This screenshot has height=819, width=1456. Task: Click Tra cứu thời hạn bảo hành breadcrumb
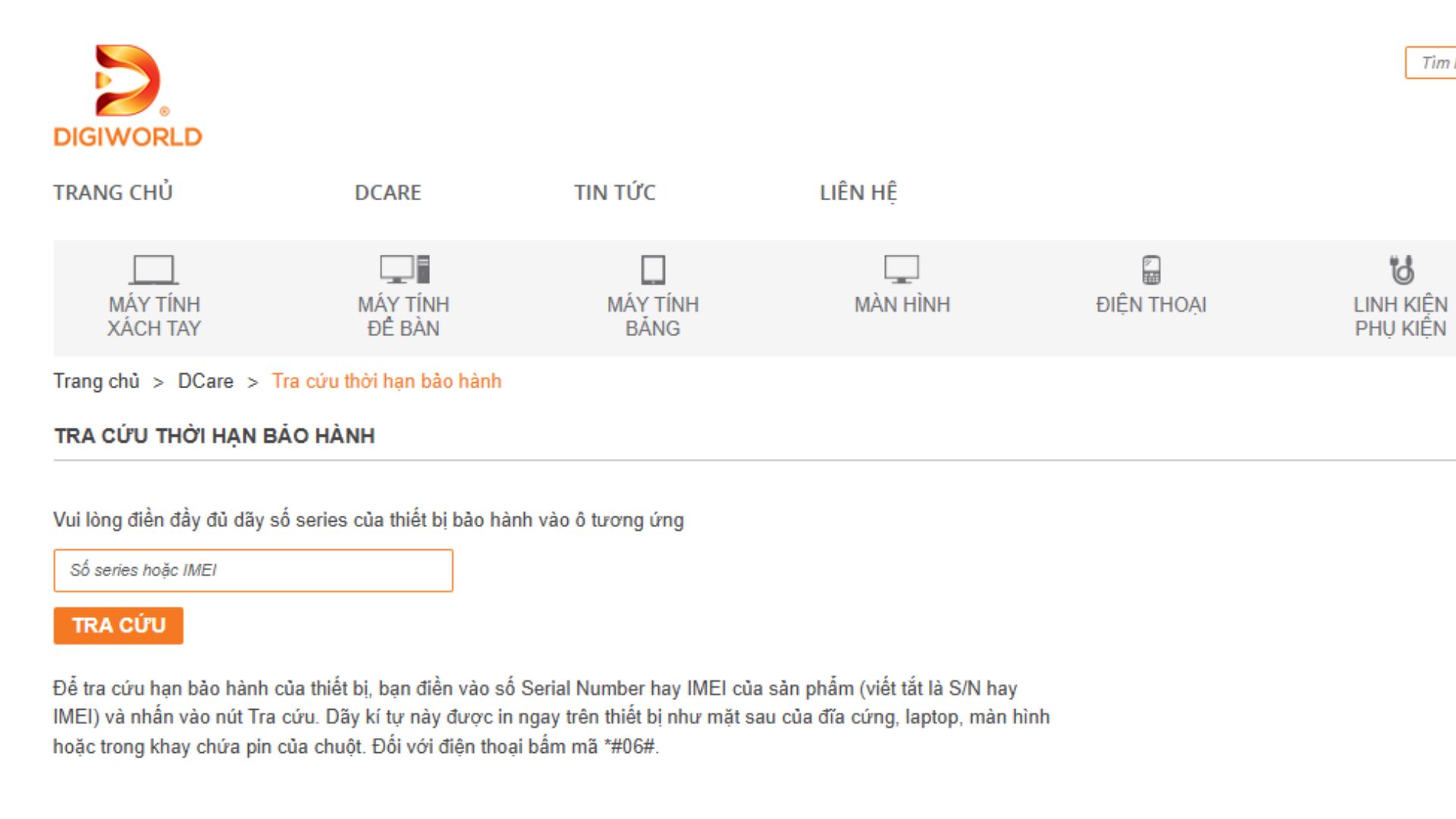[387, 381]
